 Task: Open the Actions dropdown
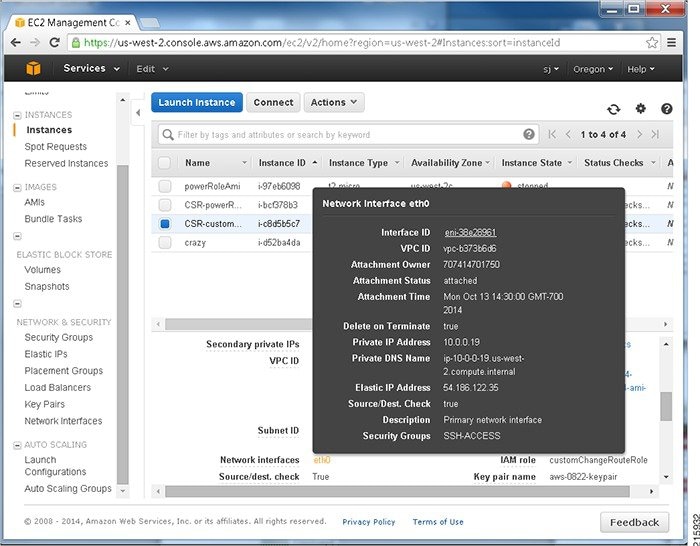[334, 102]
